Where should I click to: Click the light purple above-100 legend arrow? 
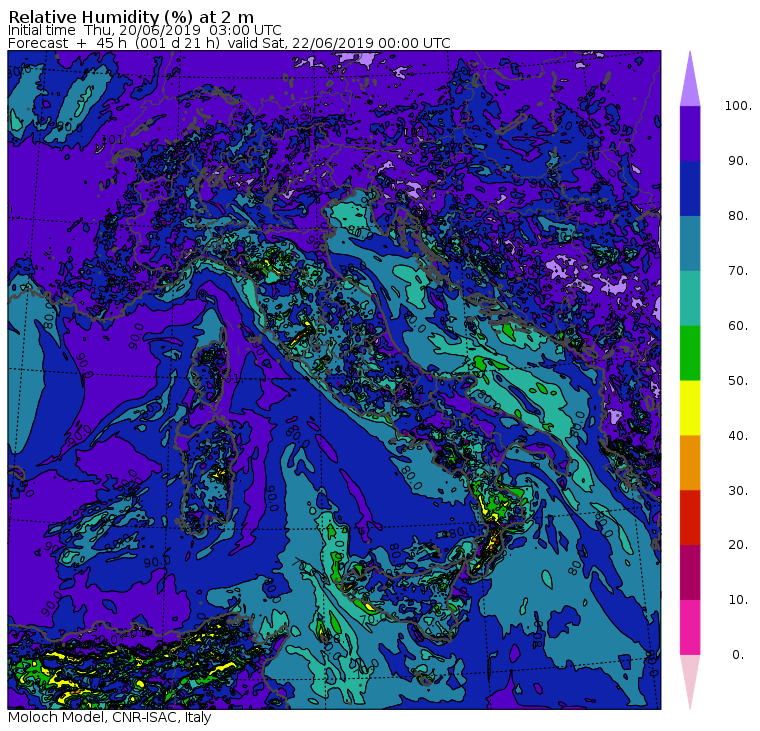(x=690, y=83)
